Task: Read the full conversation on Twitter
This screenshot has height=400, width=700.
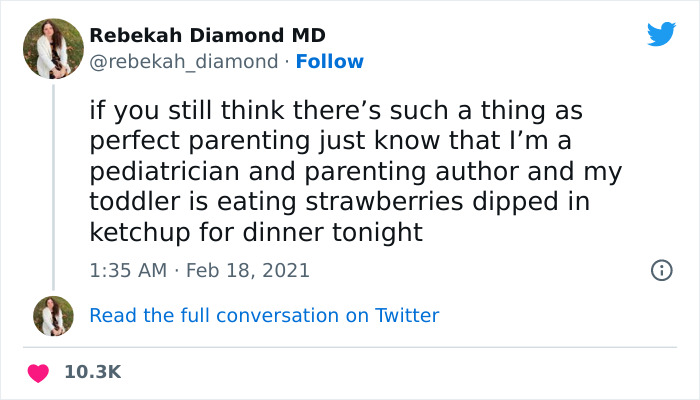Action: [x=264, y=316]
